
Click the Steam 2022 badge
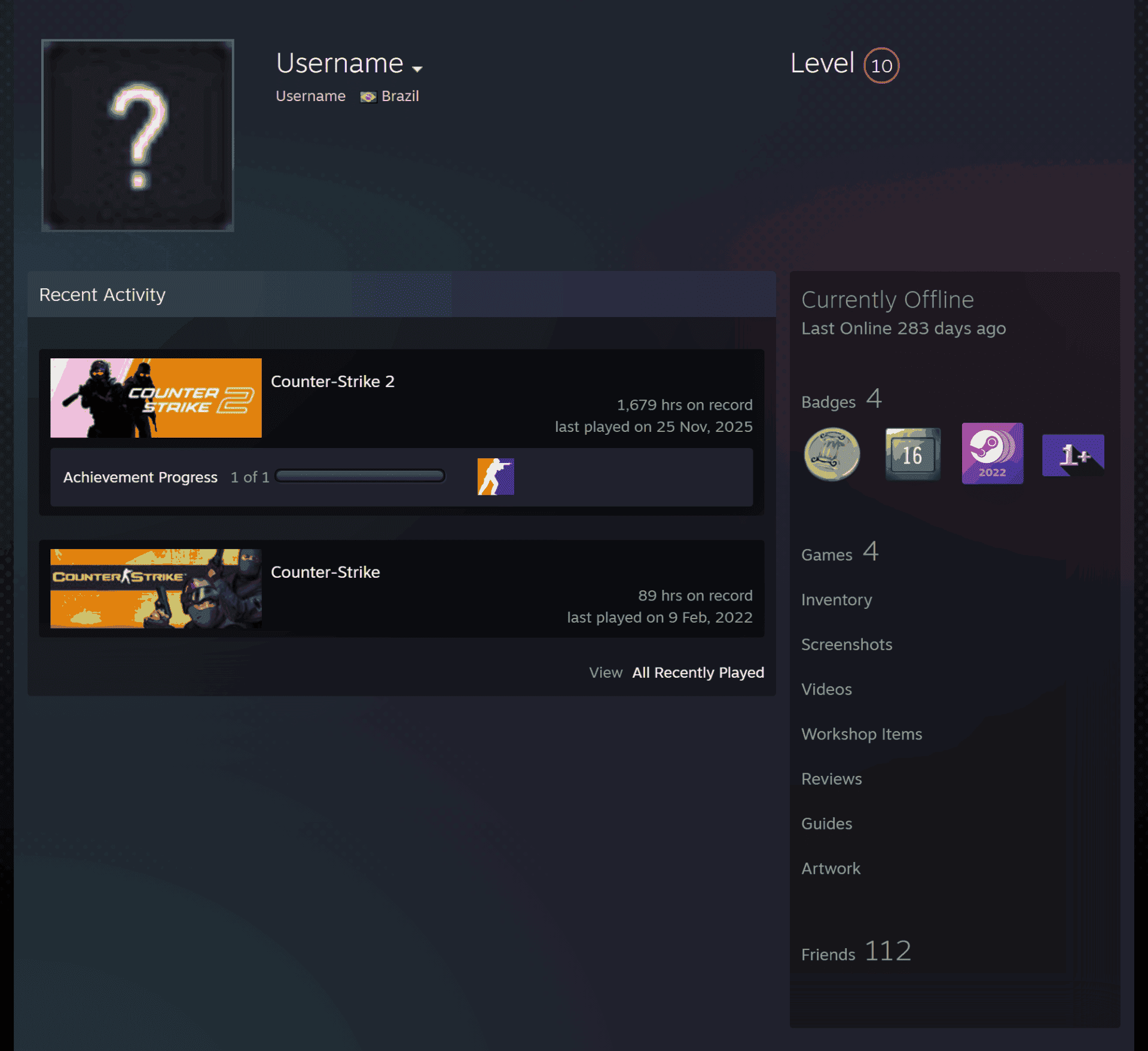(x=993, y=453)
